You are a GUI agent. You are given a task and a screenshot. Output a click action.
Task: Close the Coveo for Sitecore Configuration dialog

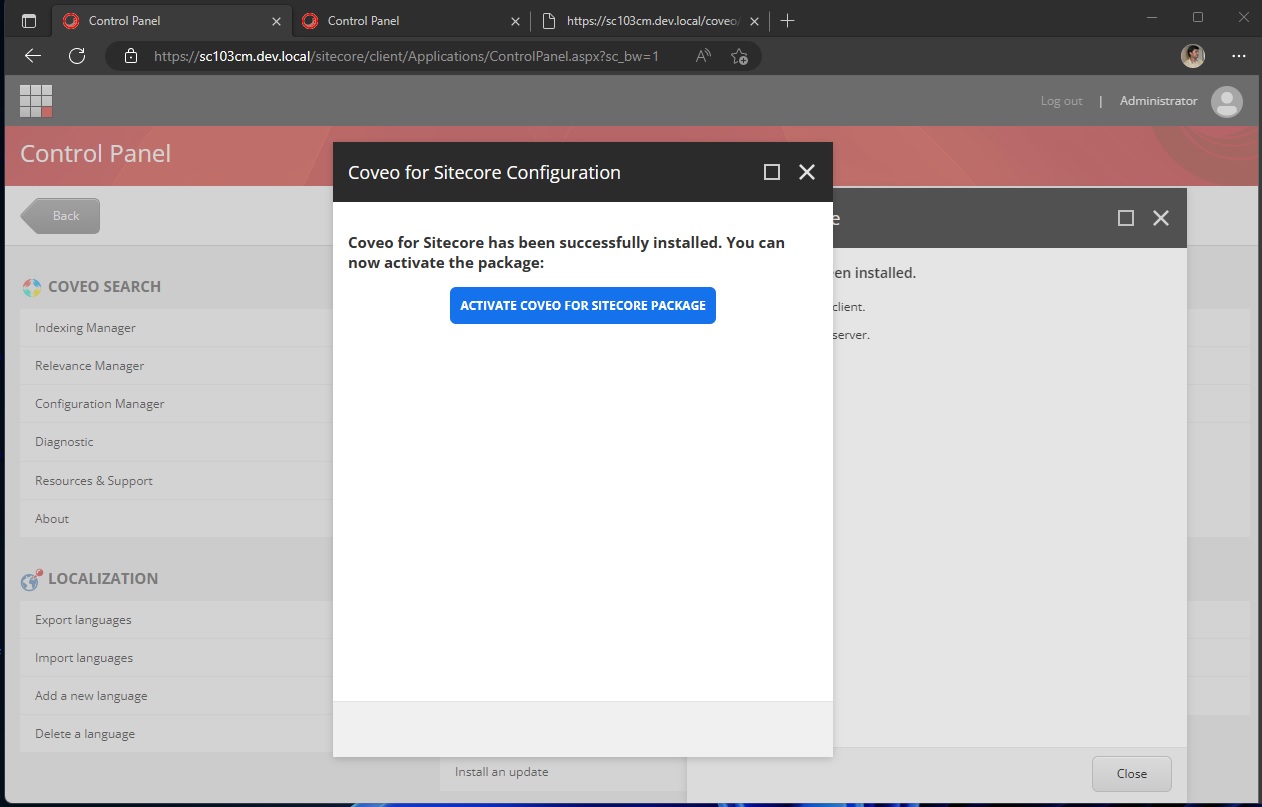coord(807,172)
